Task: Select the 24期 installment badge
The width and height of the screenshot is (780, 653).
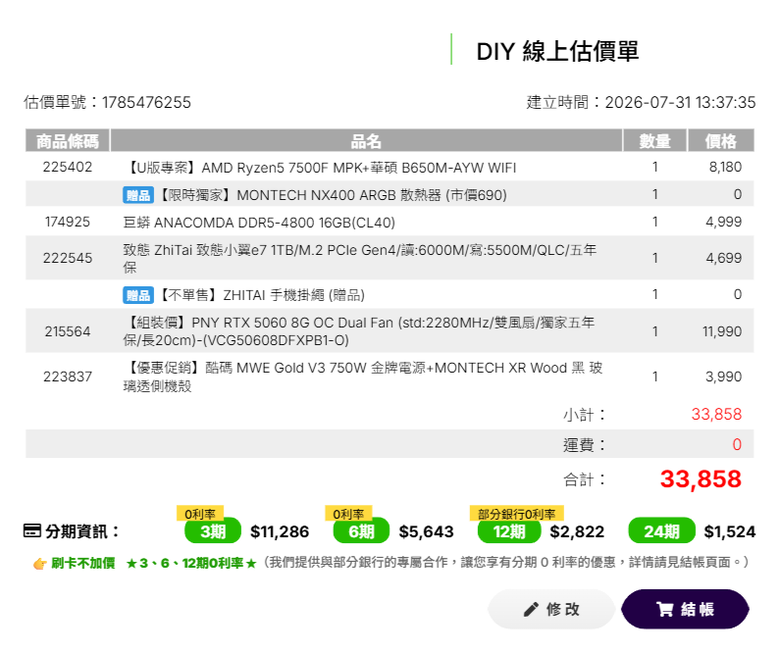Action: tap(662, 531)
